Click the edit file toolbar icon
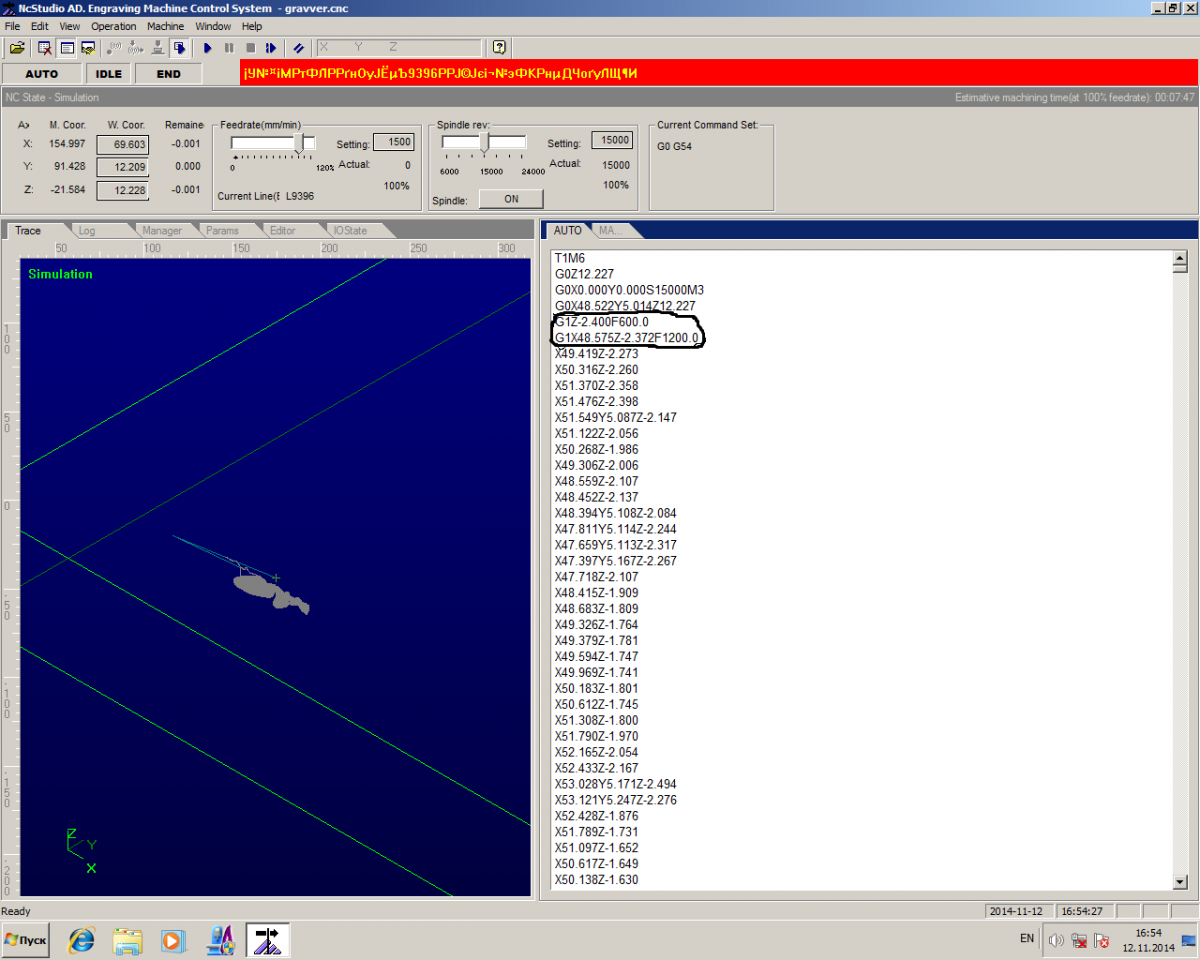Image resolution: width=1200 pixels, height=960 pixels. tap(67, 47)
